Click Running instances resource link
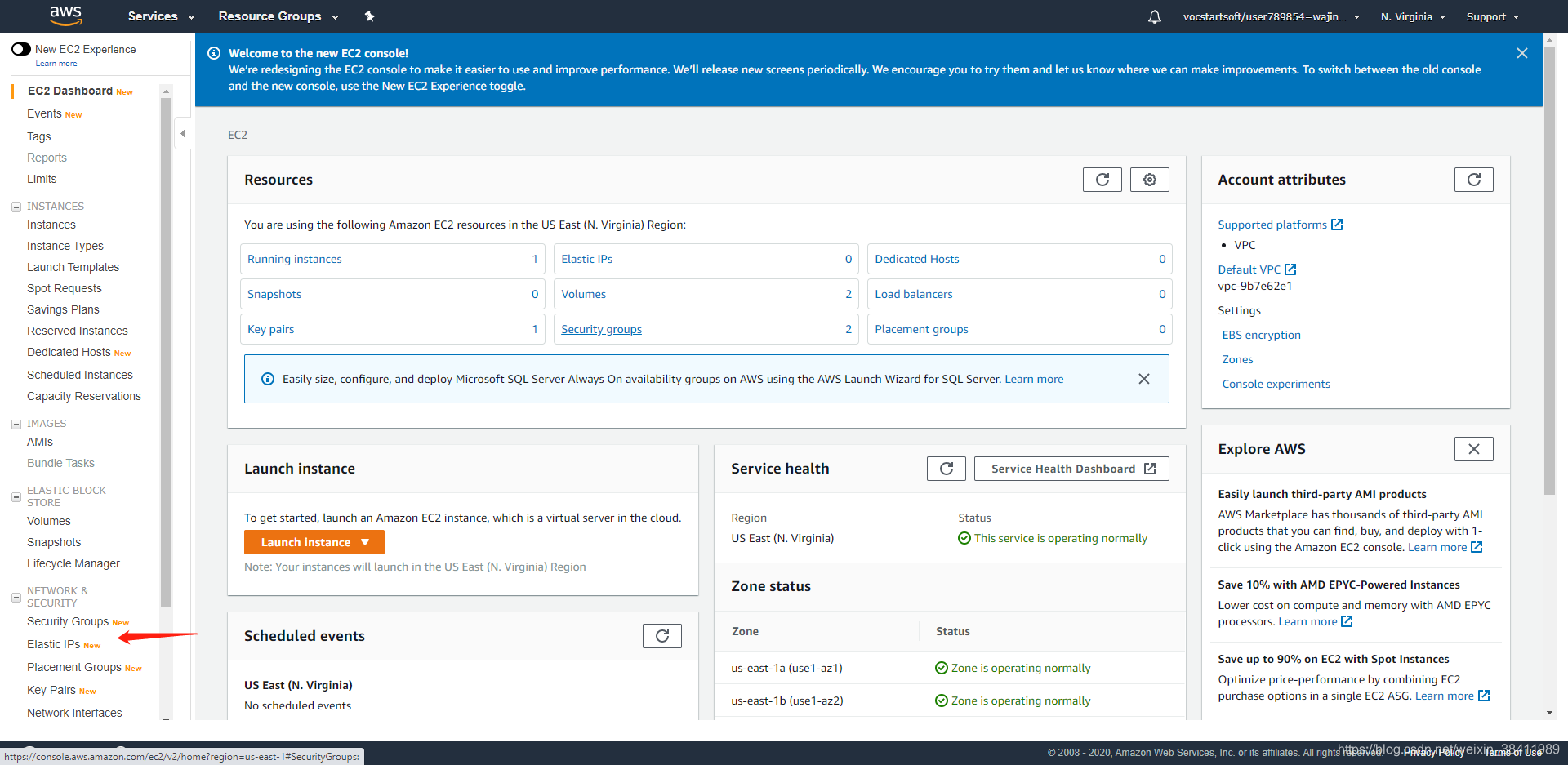 click(x=294, y=259)
